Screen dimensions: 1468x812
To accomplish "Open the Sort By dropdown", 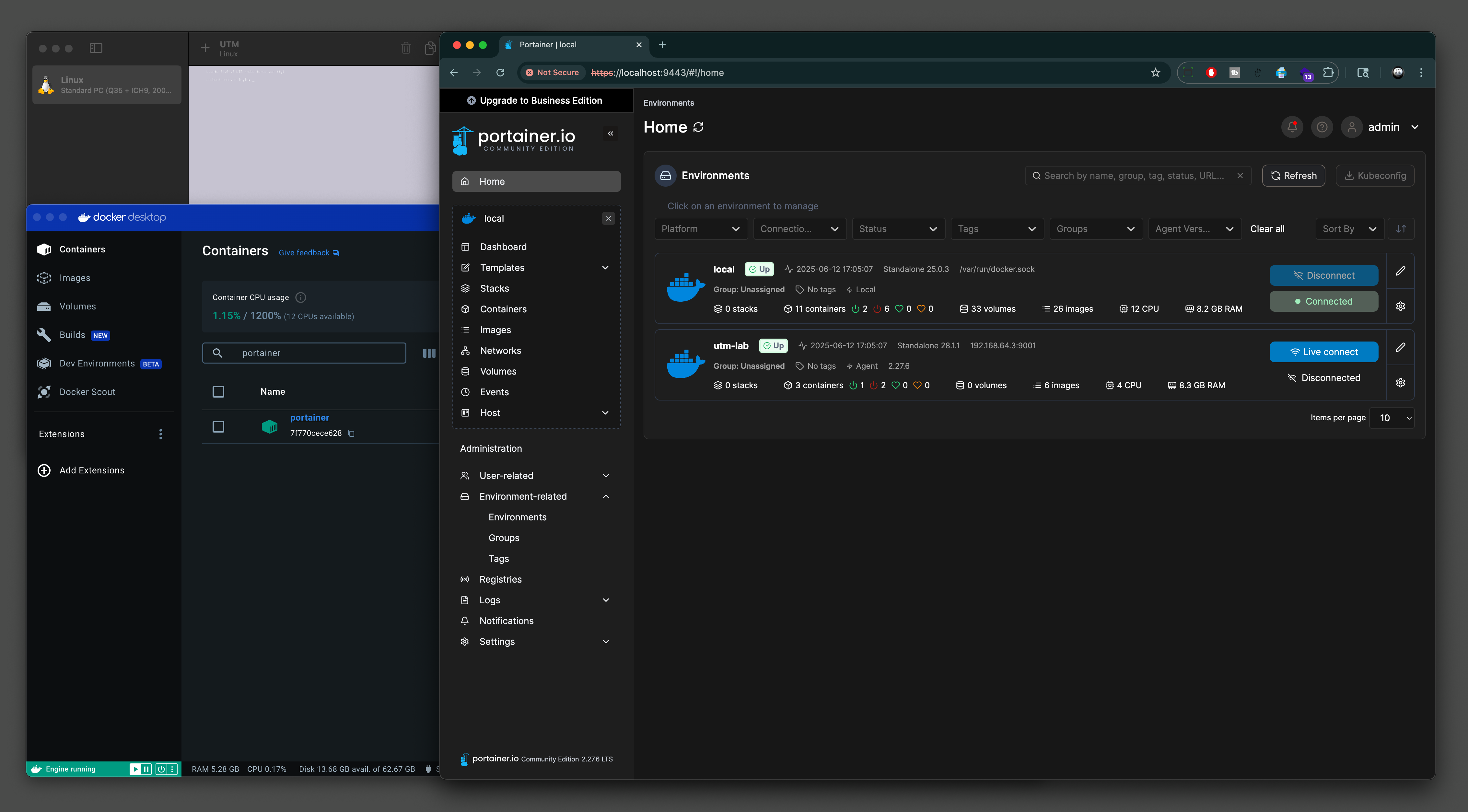I will (1349, 229).
